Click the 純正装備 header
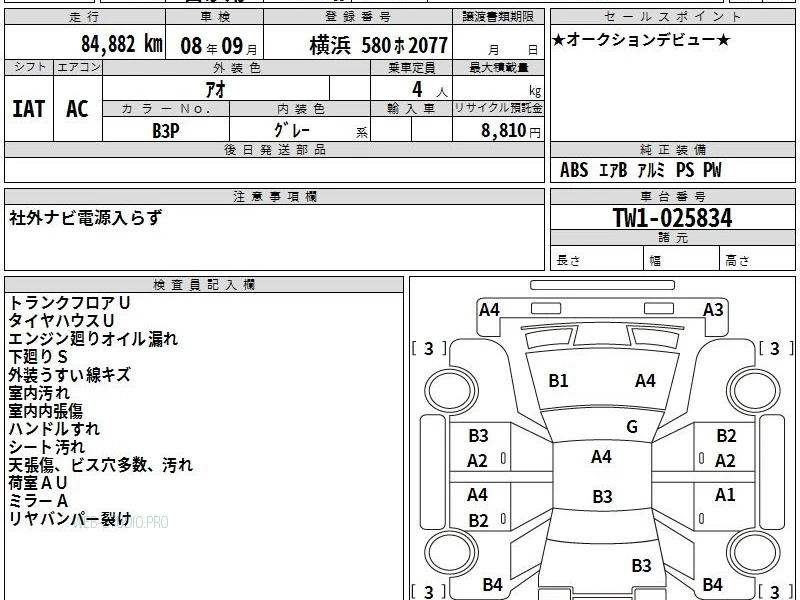Viewport: 800px width, 600px height. coord(672,149)
